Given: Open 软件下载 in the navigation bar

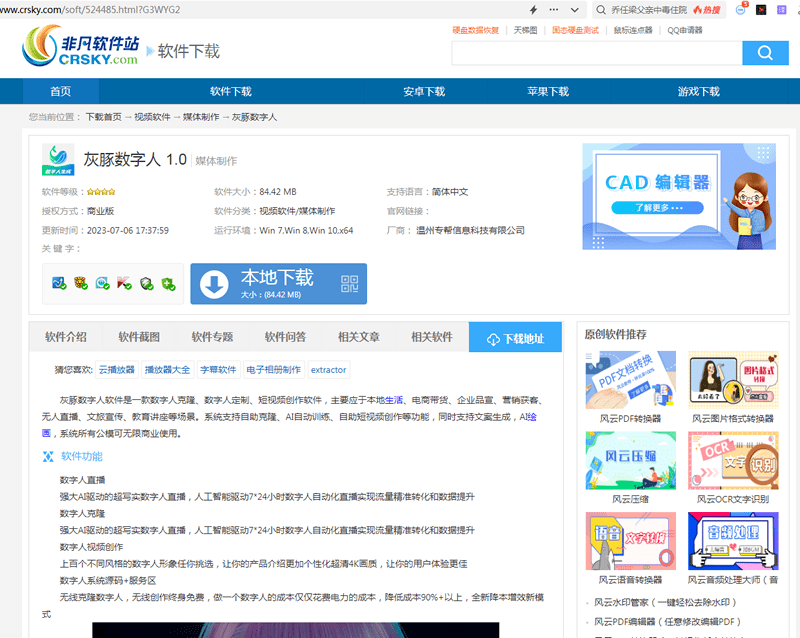Looking at the screenshot, I should coord(231,91).
